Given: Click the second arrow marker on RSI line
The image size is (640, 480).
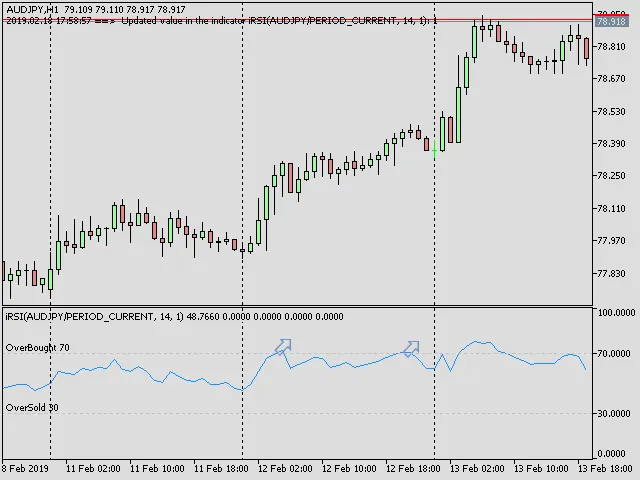Looking at the screenshot, I should click(x=411, y=347).
